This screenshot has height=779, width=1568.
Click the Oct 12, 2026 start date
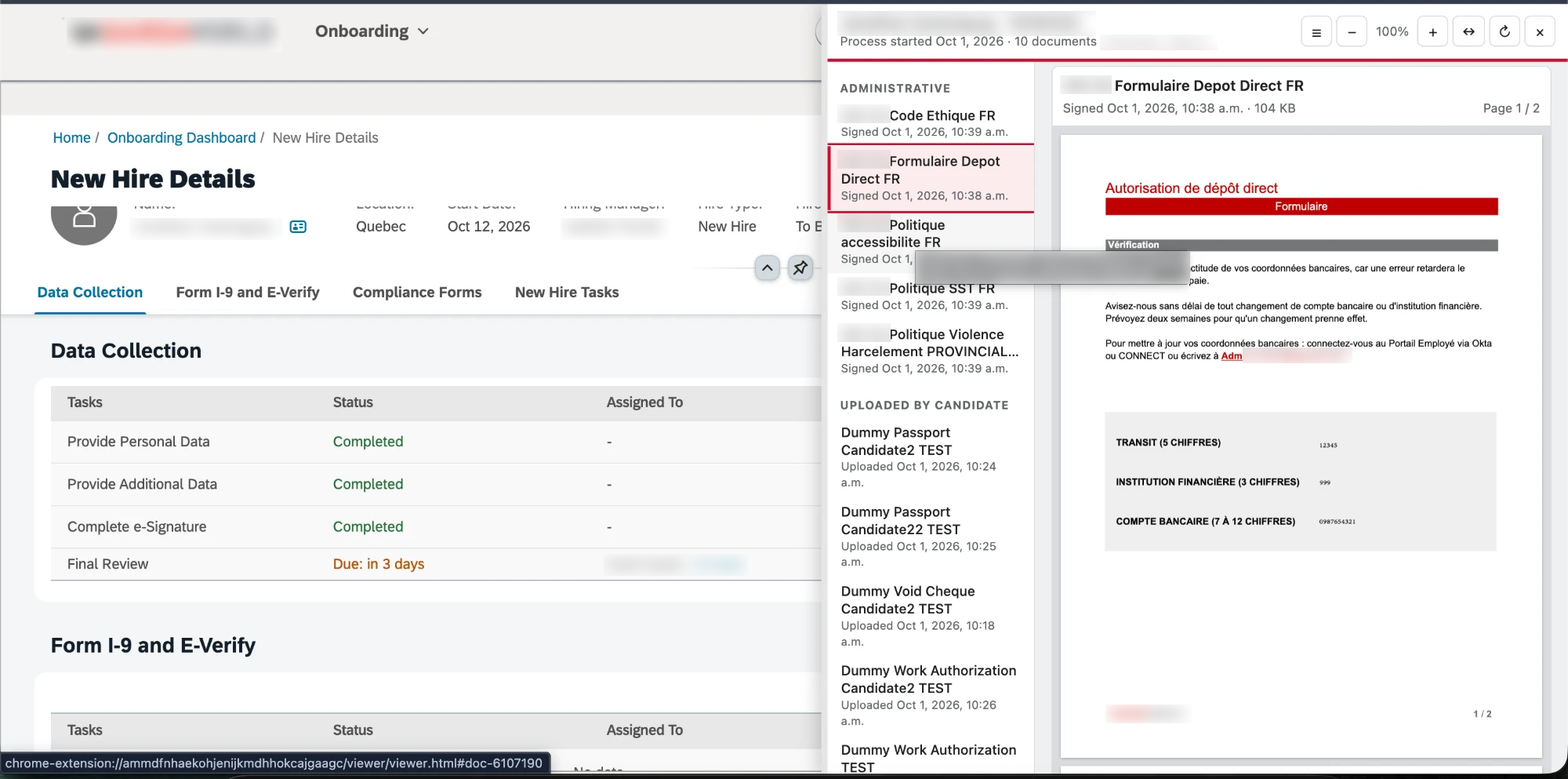(x=488, y=227)
